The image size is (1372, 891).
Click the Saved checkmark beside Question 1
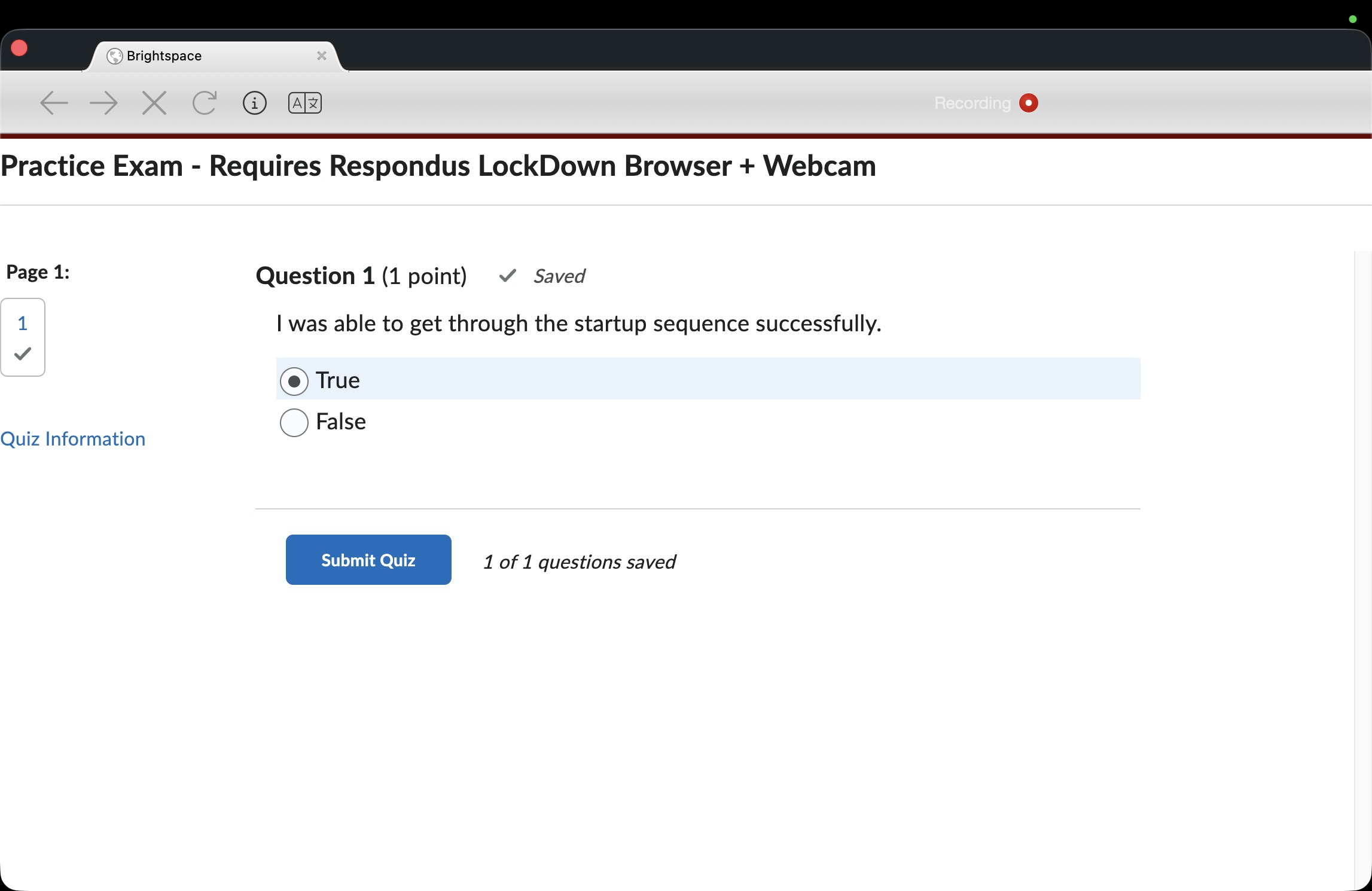click(x=508, y=276)
